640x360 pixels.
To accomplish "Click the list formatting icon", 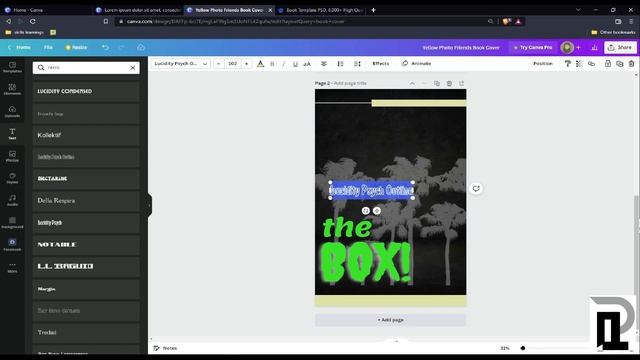I will point(340,64).
